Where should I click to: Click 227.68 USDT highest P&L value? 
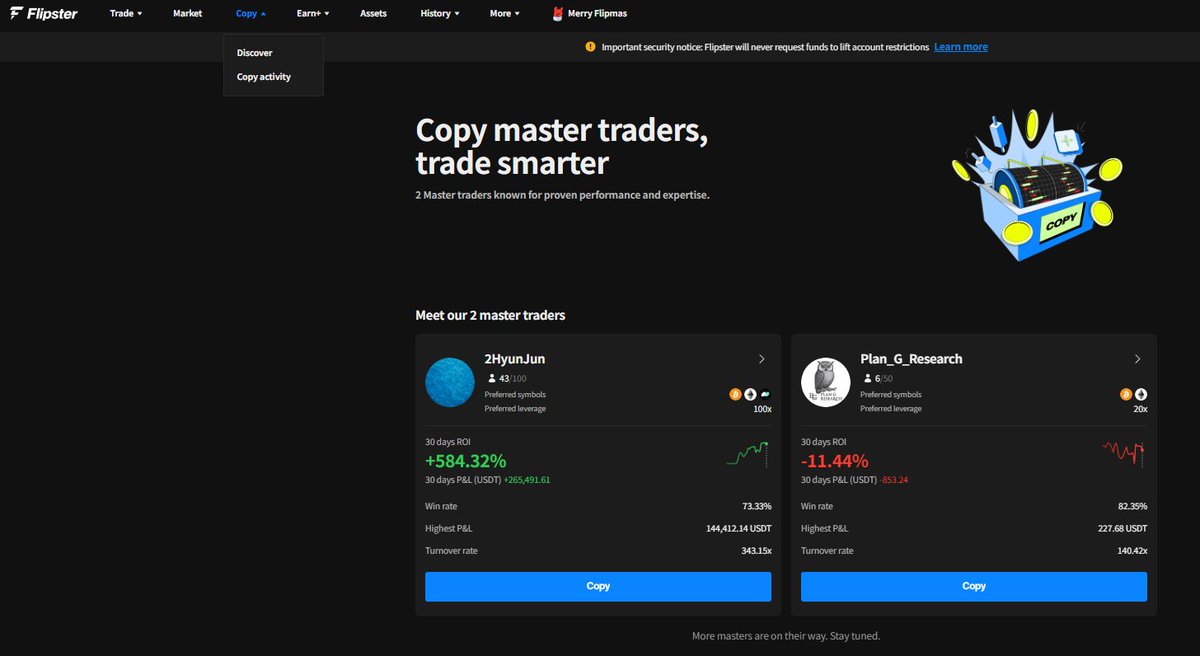point(1123,528)
